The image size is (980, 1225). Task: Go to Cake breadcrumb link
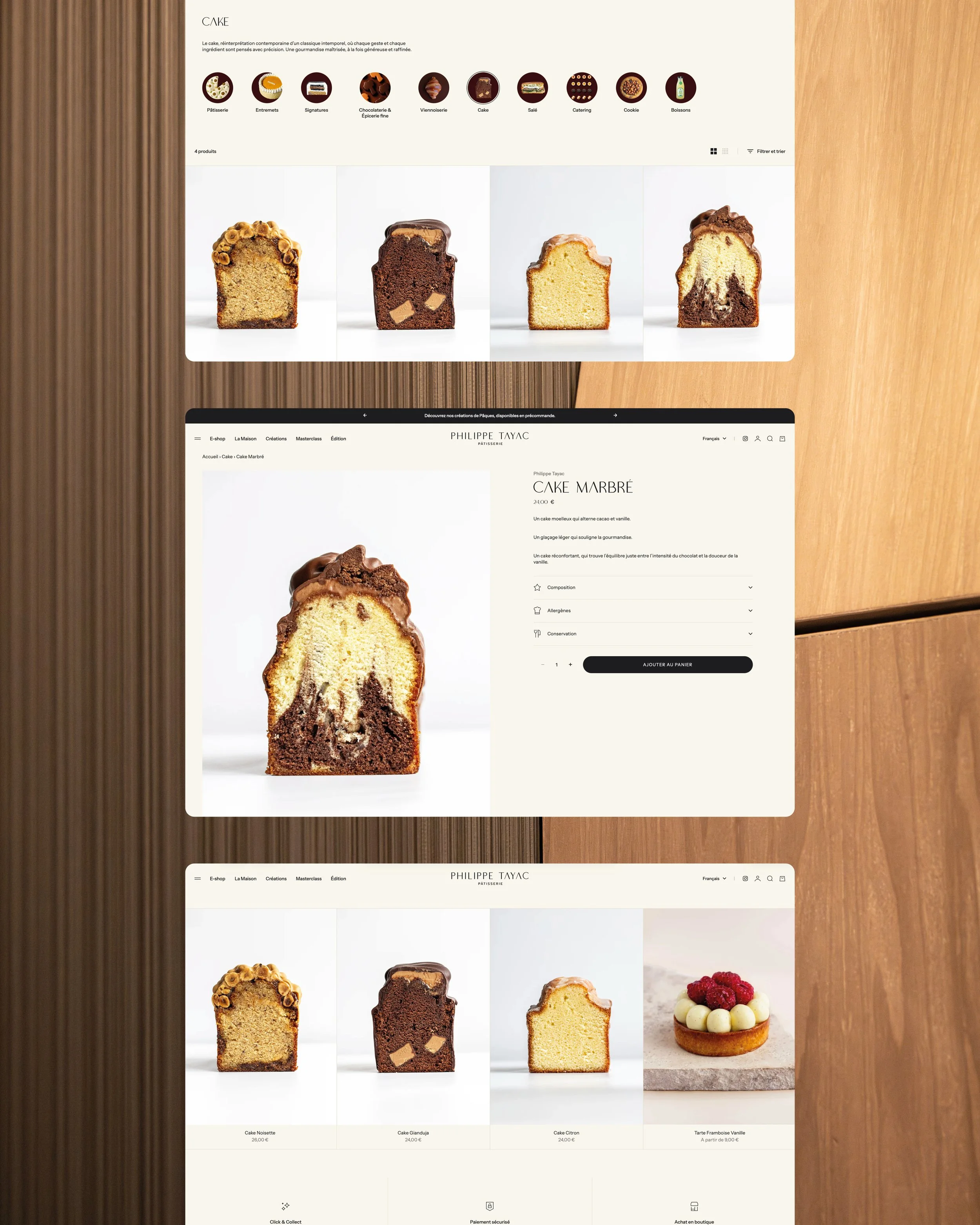pyautogui.click(x=227, y=457)
